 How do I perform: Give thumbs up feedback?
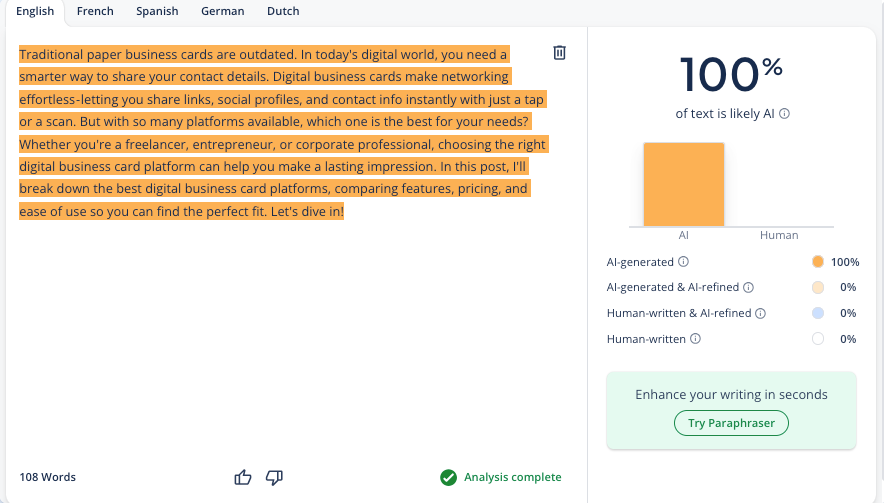pos(242,477)
